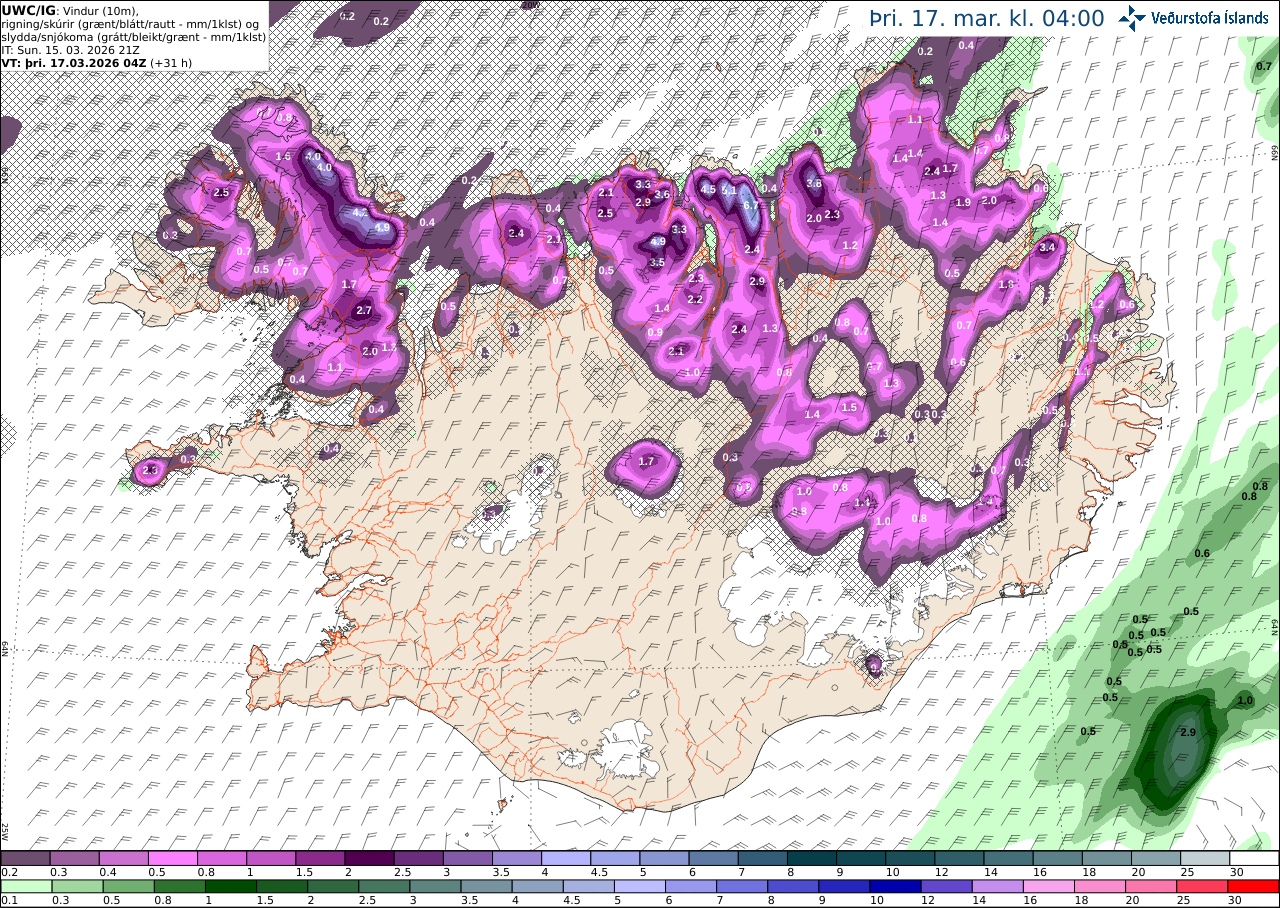Select the light gray 25 swatch, upper legend
This screenshot has width=1280, height=908.
click(x=1206, y=858)
